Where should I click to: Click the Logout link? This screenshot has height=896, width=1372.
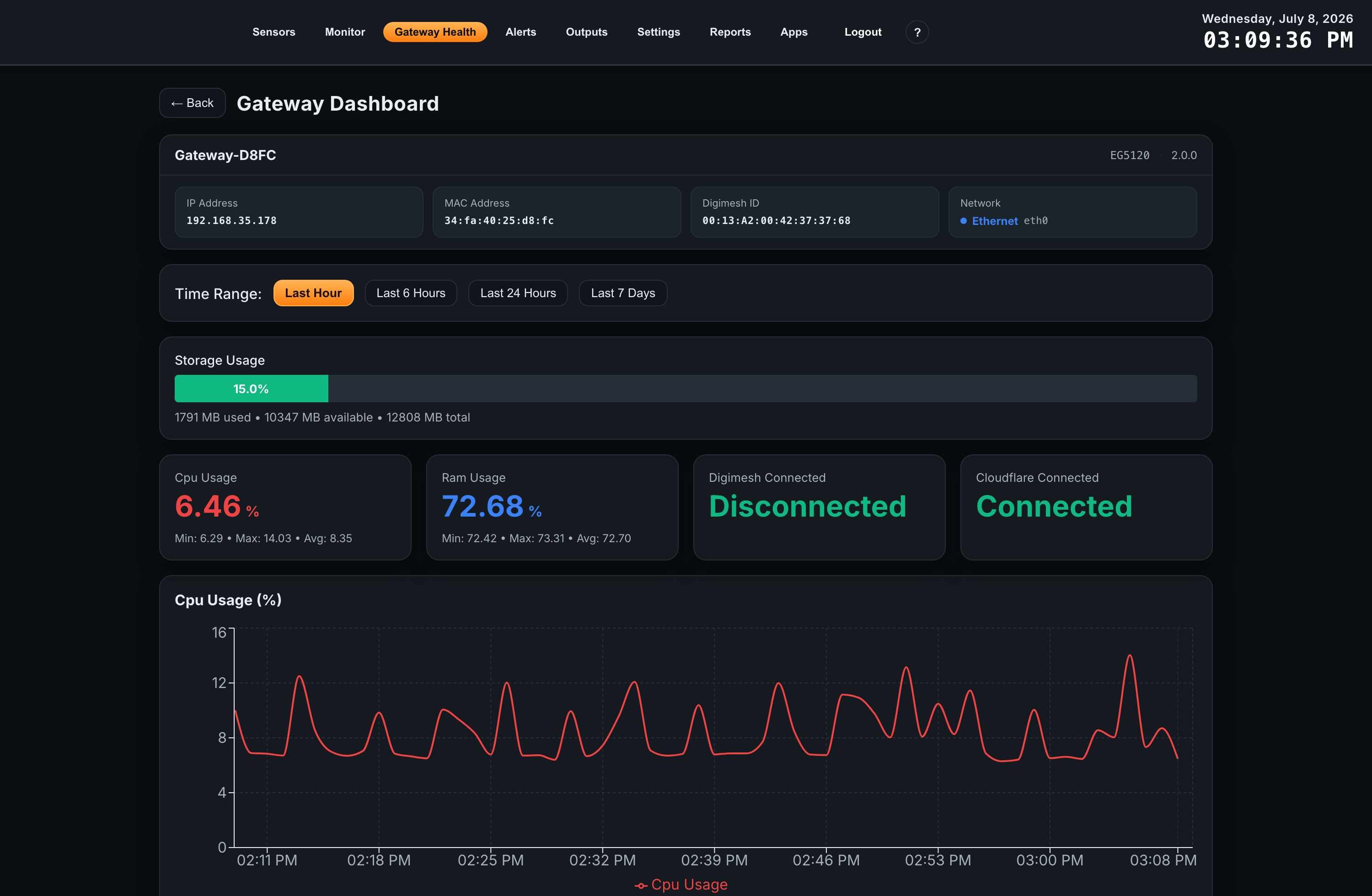pos(863,32)
